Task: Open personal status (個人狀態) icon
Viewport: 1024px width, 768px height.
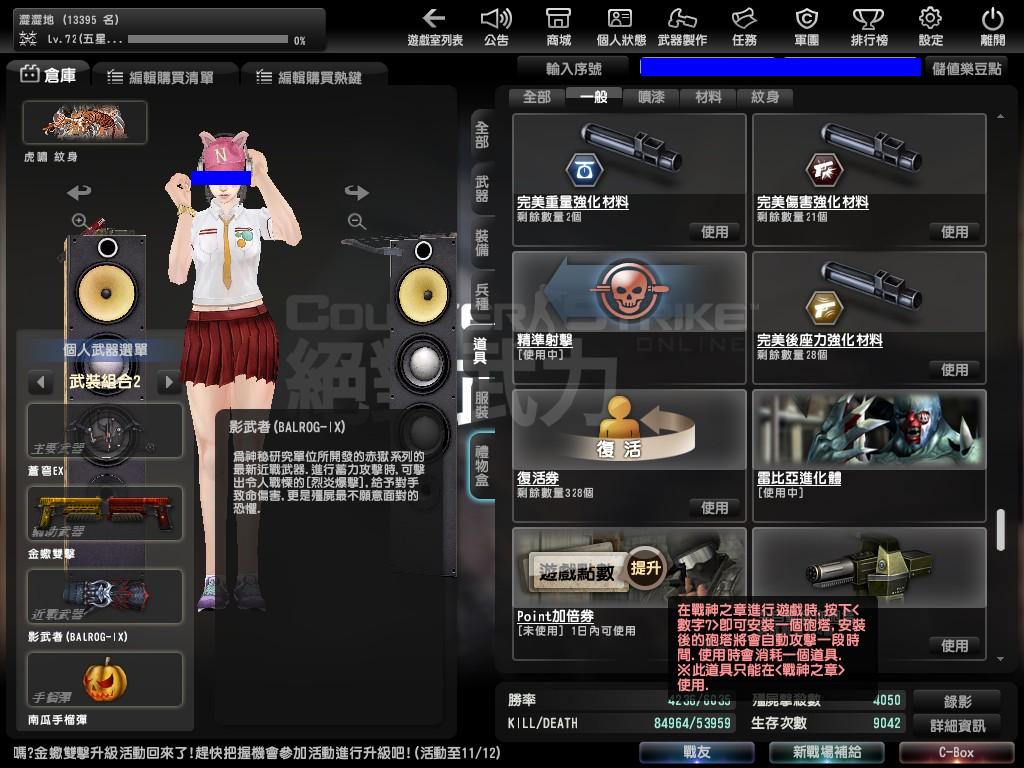Action: [620, 27]
